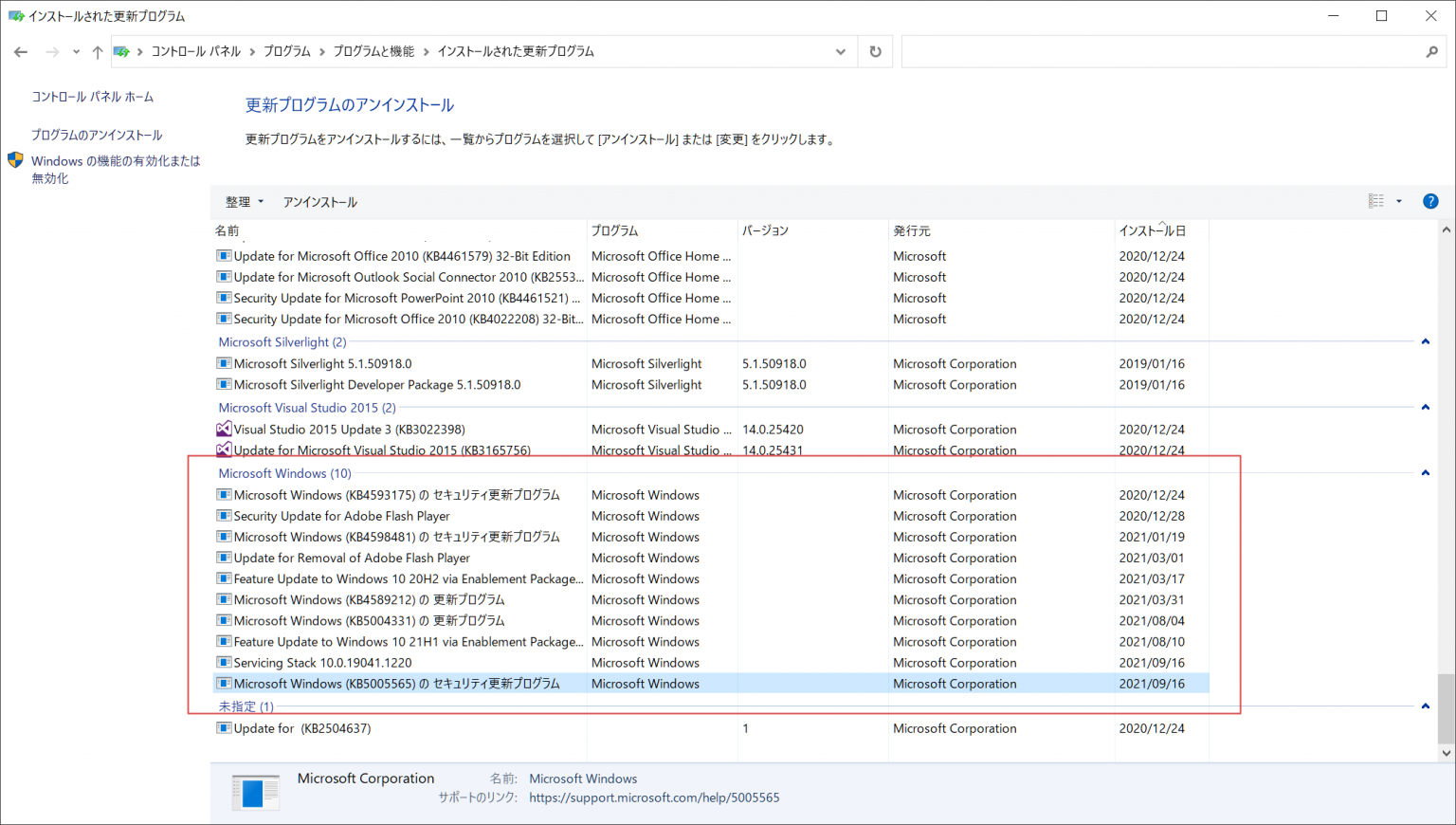Screen dimensions: 1456x825
Task: Collapse the Microsoft Windows (10) group
Action: click(x=1424, y=471)
